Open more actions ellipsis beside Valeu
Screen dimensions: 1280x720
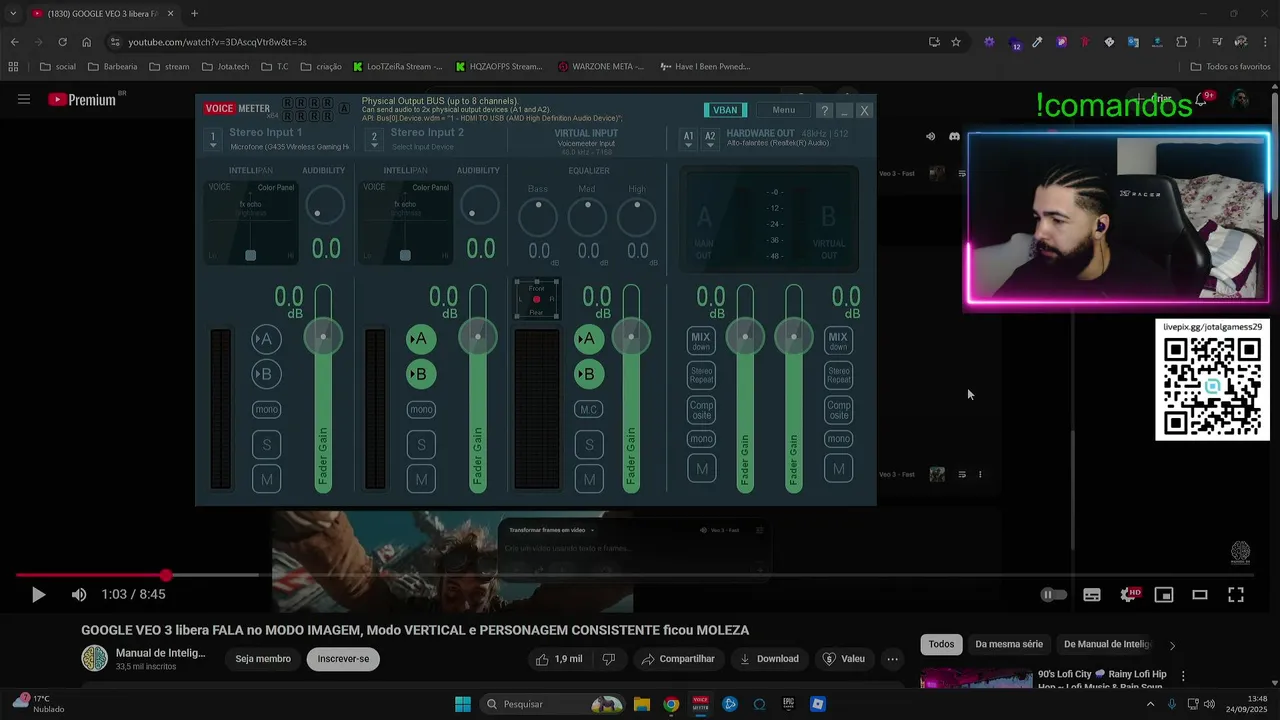[x=892, y=659]
